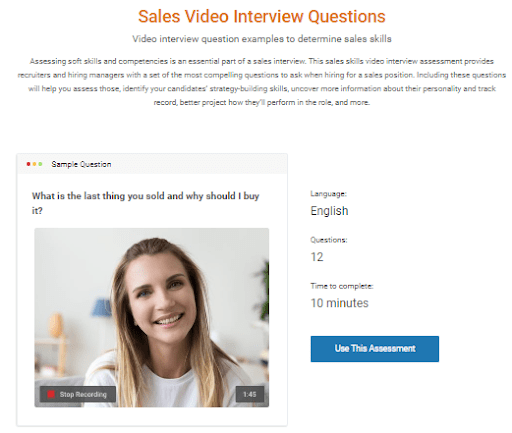Click the questions count 12
The width and height of the screenshot is (512, 433).
[317, 257]
